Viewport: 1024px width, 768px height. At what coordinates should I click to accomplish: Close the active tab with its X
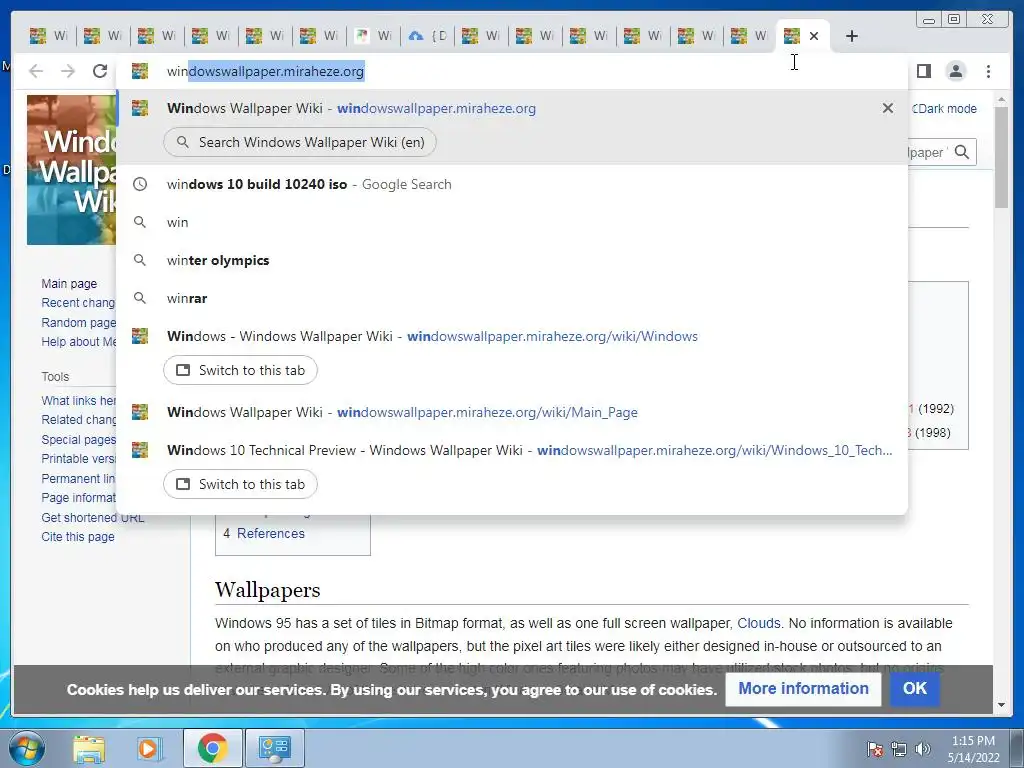(x=814, y=36)
